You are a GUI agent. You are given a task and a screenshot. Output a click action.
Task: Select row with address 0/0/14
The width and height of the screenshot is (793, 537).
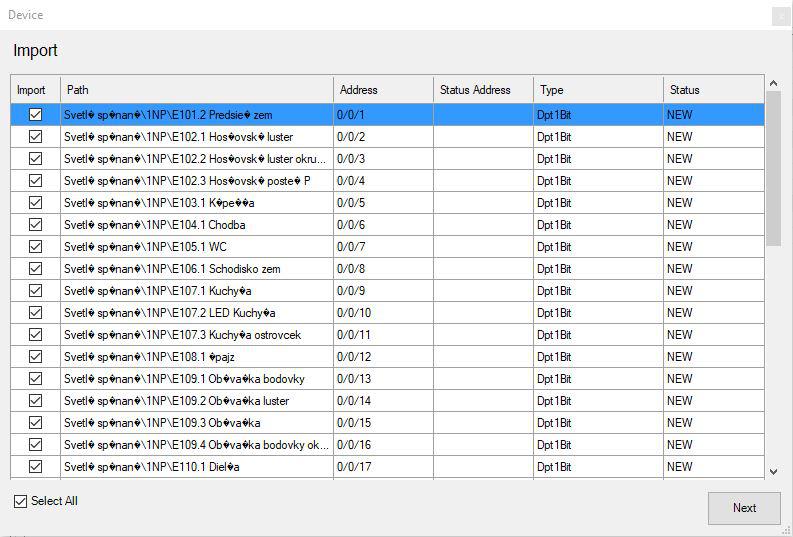tap(196, 401)
